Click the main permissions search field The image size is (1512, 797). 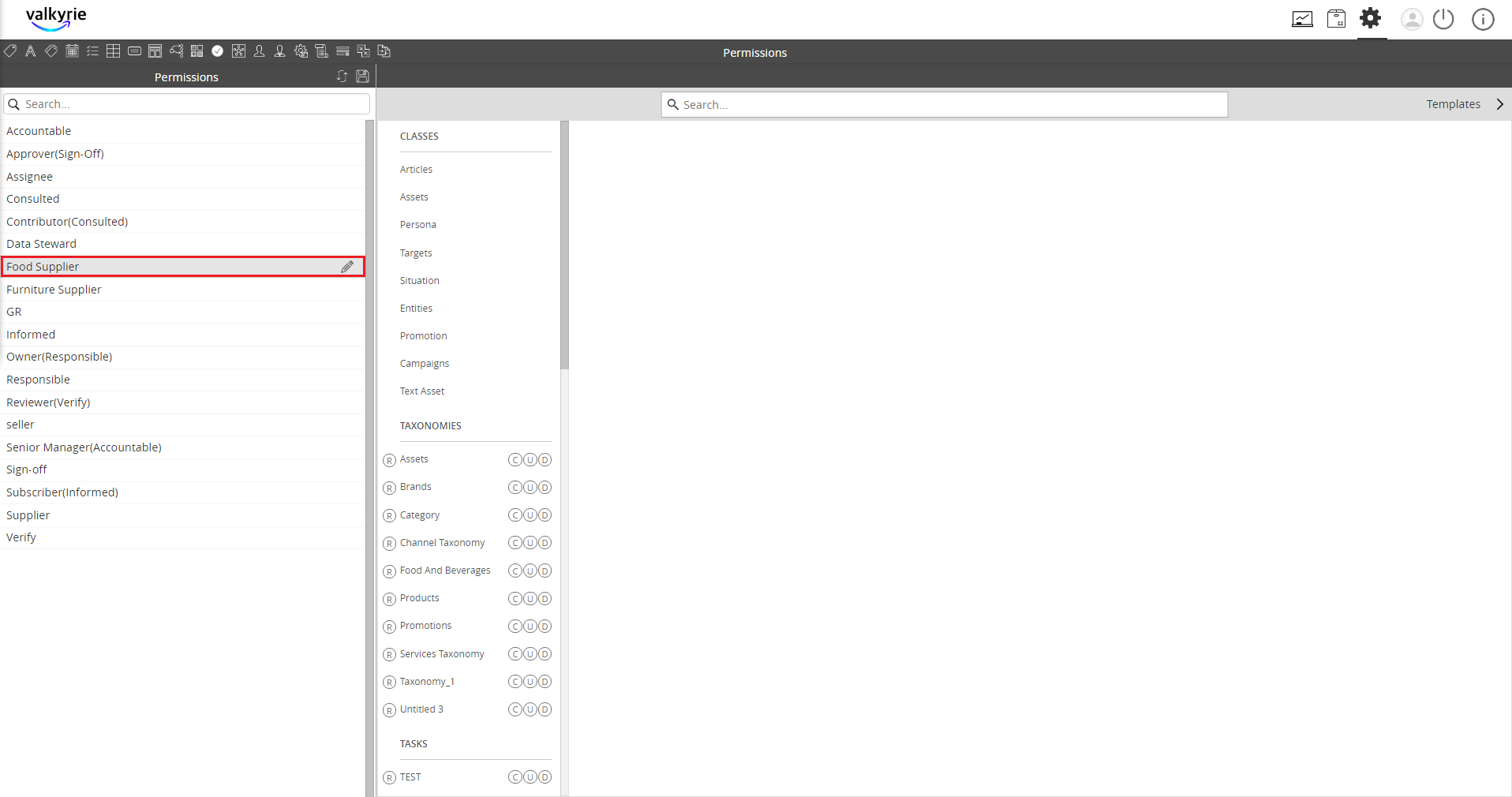pos(944,104)
